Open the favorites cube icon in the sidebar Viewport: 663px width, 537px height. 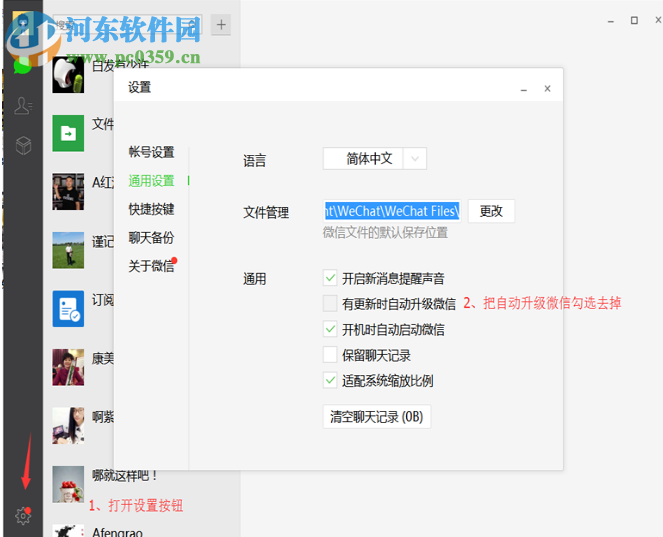click(23, 145)
